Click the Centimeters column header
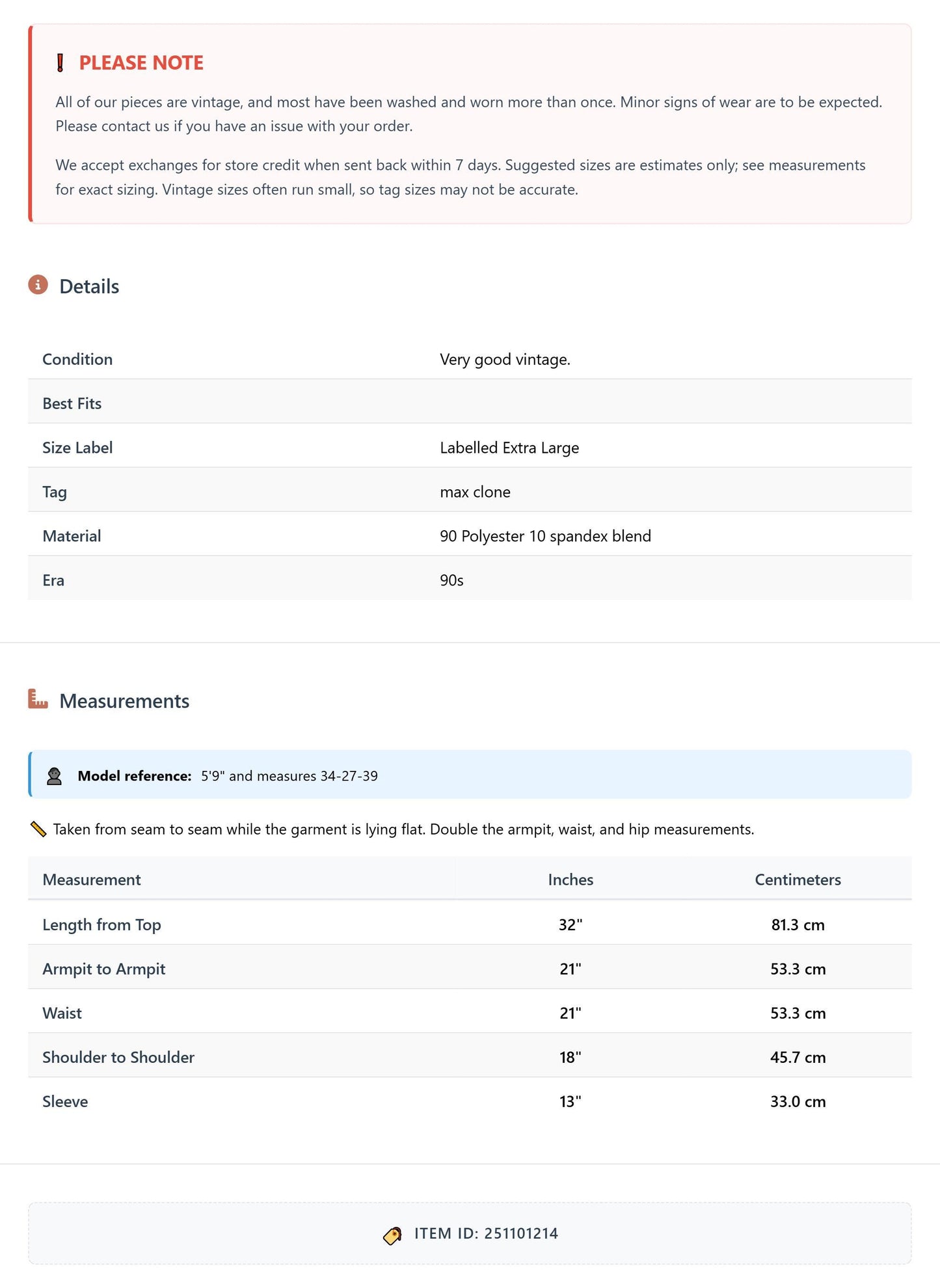The height and width of the screenshot is (1288, 940). click(798, 879)
